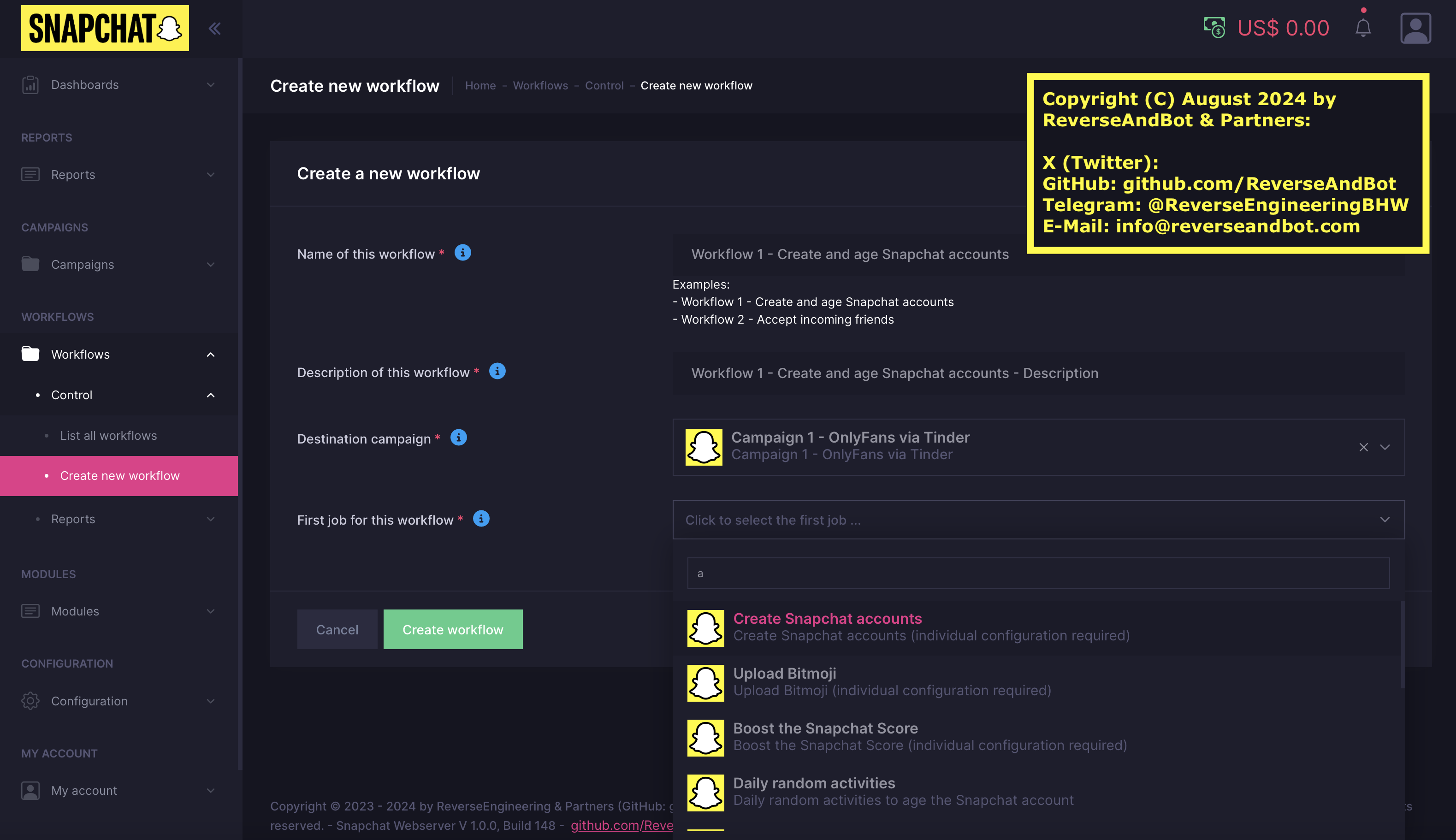
Task: Click the job search box containing 'a'
Action: tap(1038, 573)
